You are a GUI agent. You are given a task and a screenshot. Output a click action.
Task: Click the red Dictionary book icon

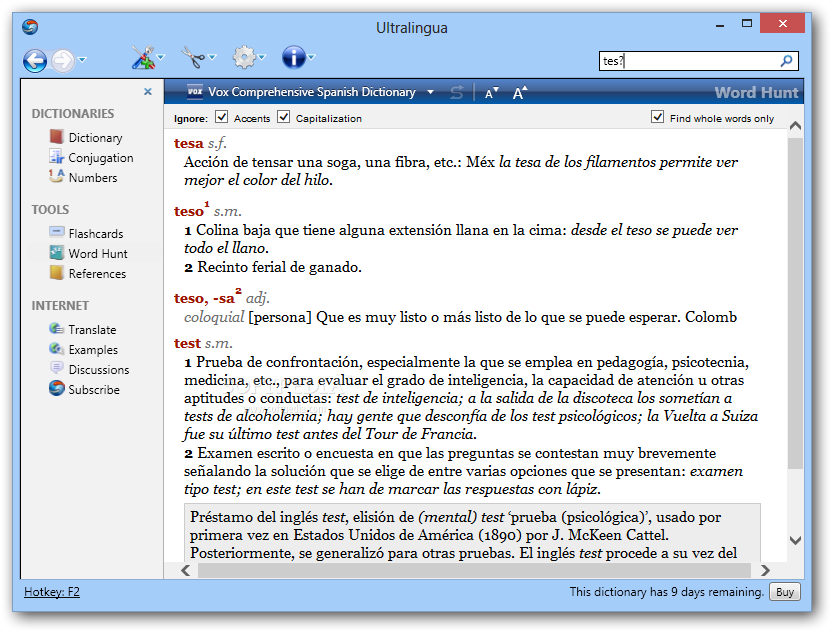57,137
